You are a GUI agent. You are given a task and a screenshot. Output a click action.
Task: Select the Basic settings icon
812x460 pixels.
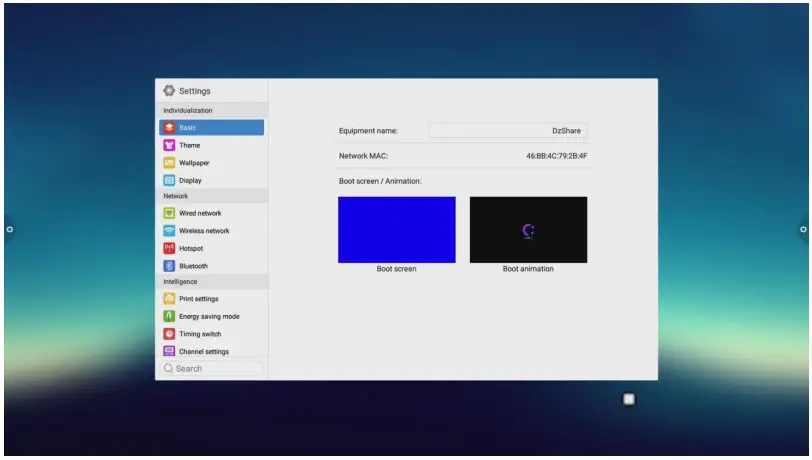click(169, 128)
